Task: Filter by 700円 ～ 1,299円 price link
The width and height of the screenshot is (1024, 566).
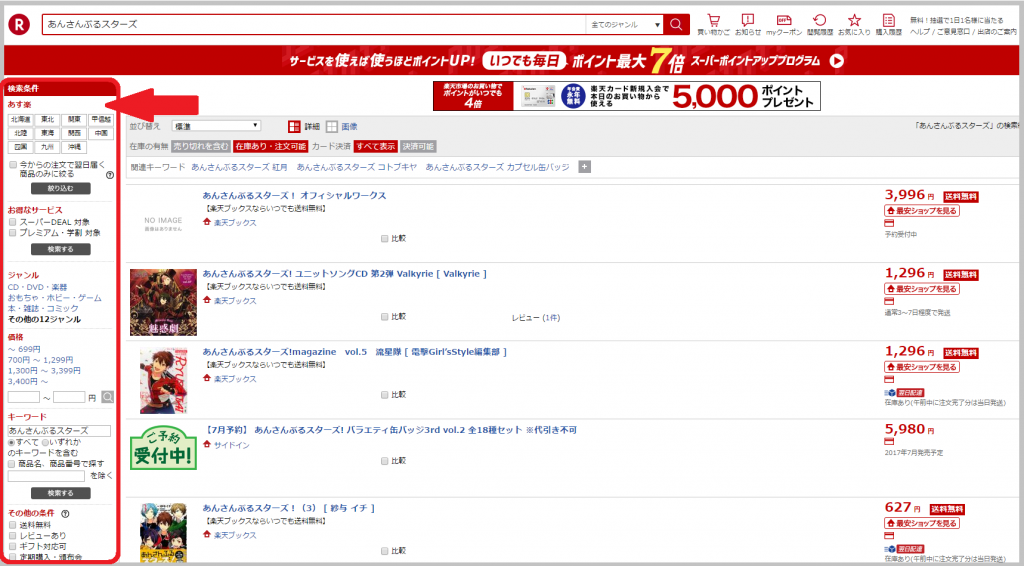Action: tap(40, 360)
